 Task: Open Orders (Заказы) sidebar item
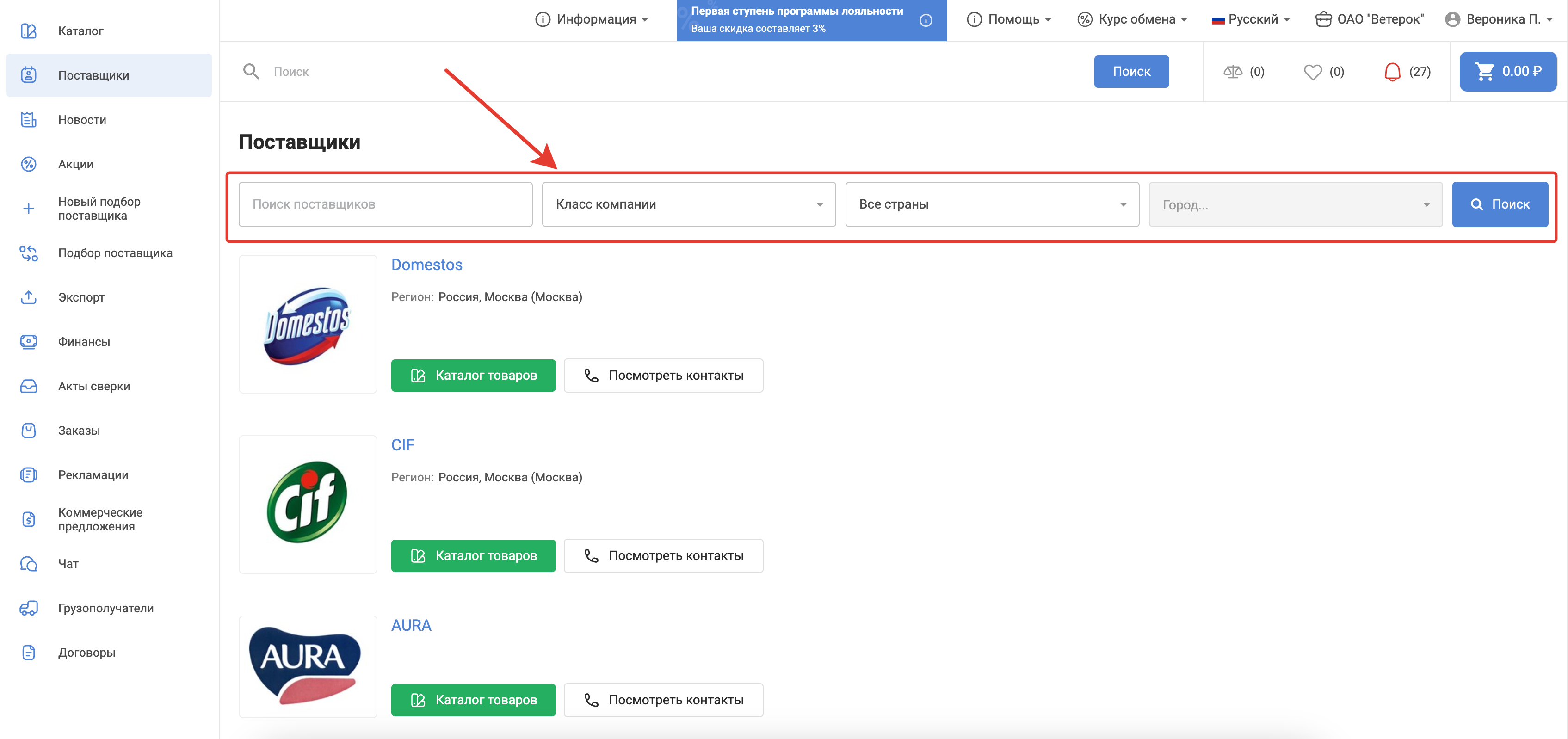point(79,431)
